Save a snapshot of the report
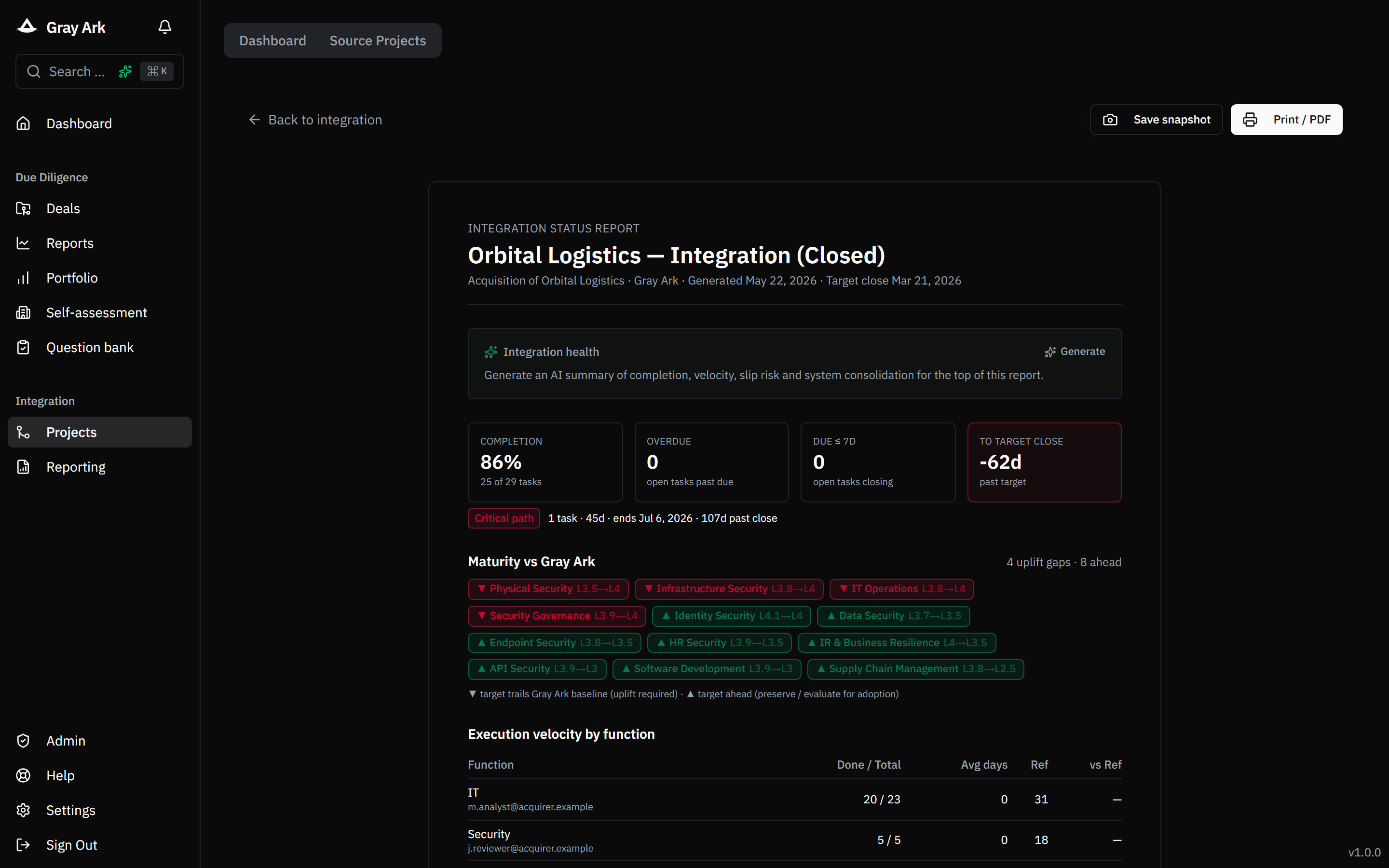The height and width of the screenshot is (868, 1389). [1156, 120]
